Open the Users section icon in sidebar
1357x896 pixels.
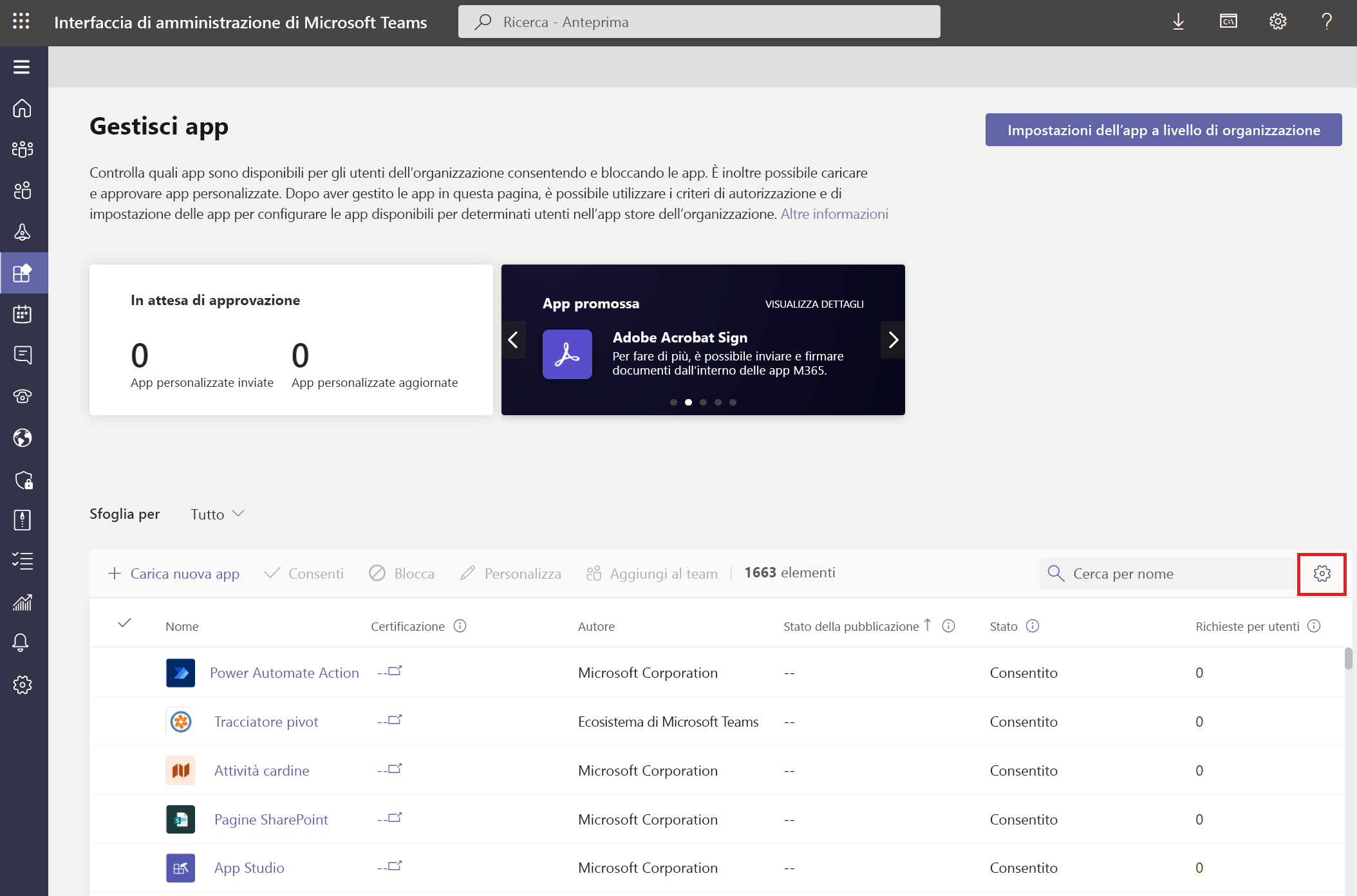point(23,191)
